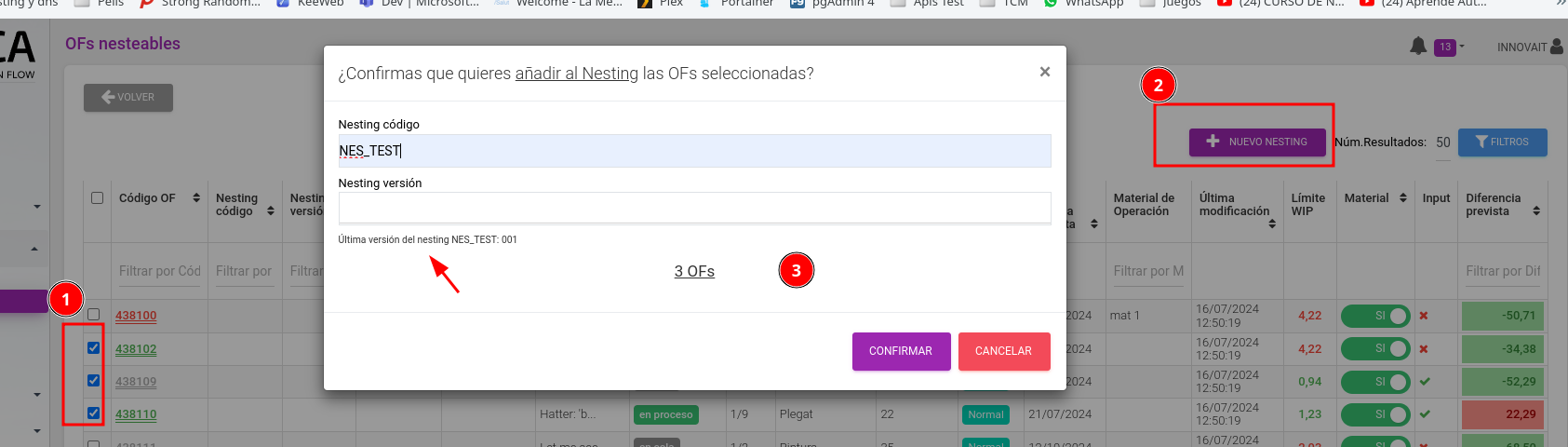
Task: Toggle the SI material switch for row 438110
Action: [x=1375, y=414]
